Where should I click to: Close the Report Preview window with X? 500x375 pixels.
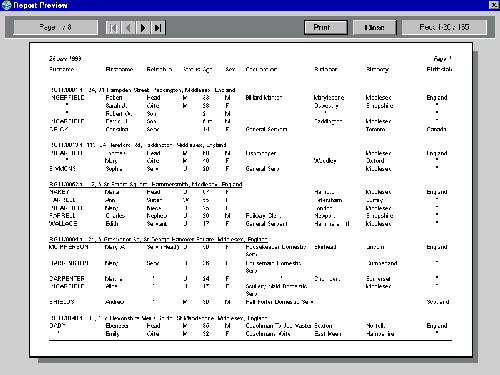[494, 5]
